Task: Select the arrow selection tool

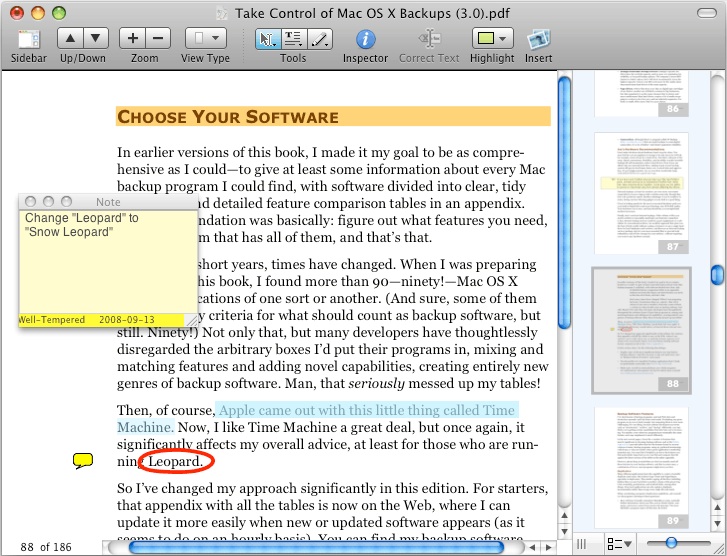Action: [x=268, y=39]
